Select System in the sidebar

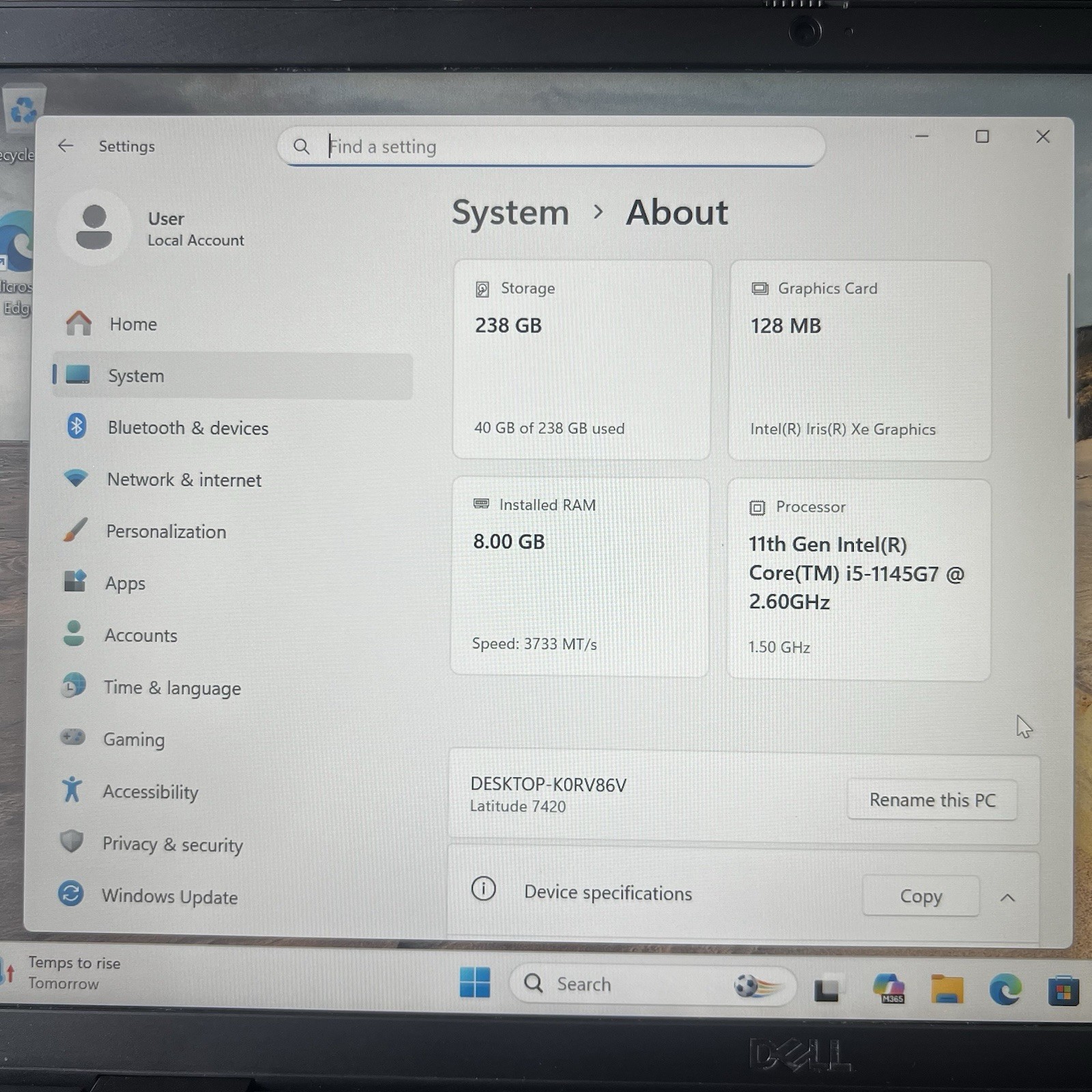tap(232, 375)
